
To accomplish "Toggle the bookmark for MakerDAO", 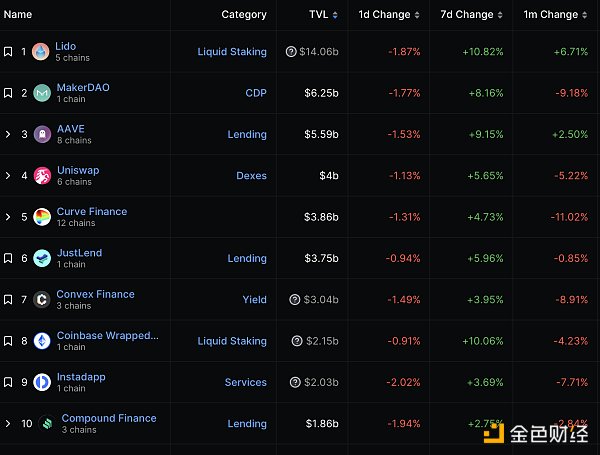I will pos(8,93).
